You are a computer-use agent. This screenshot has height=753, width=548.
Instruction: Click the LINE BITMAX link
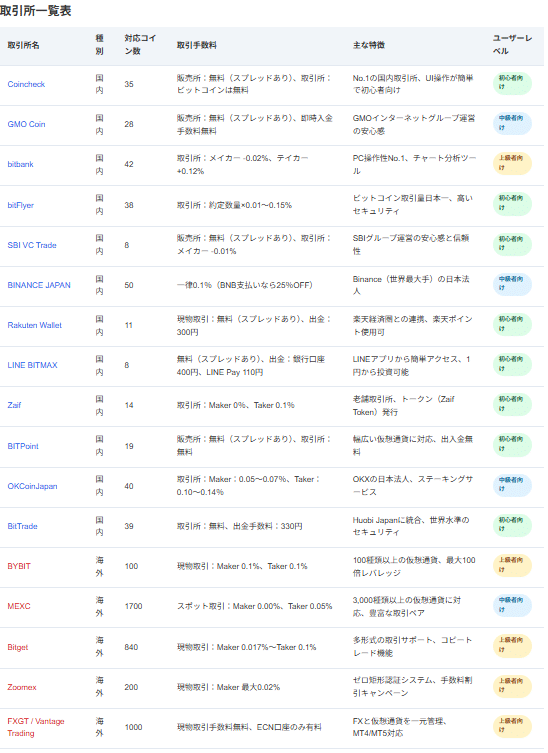tap(32, 365)
